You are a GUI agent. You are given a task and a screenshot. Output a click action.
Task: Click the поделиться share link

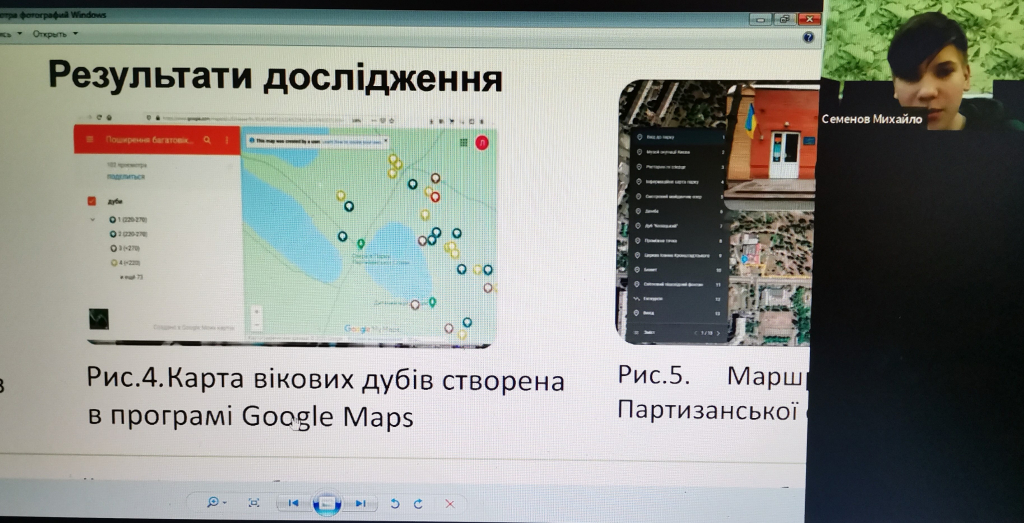coord(125,175)
